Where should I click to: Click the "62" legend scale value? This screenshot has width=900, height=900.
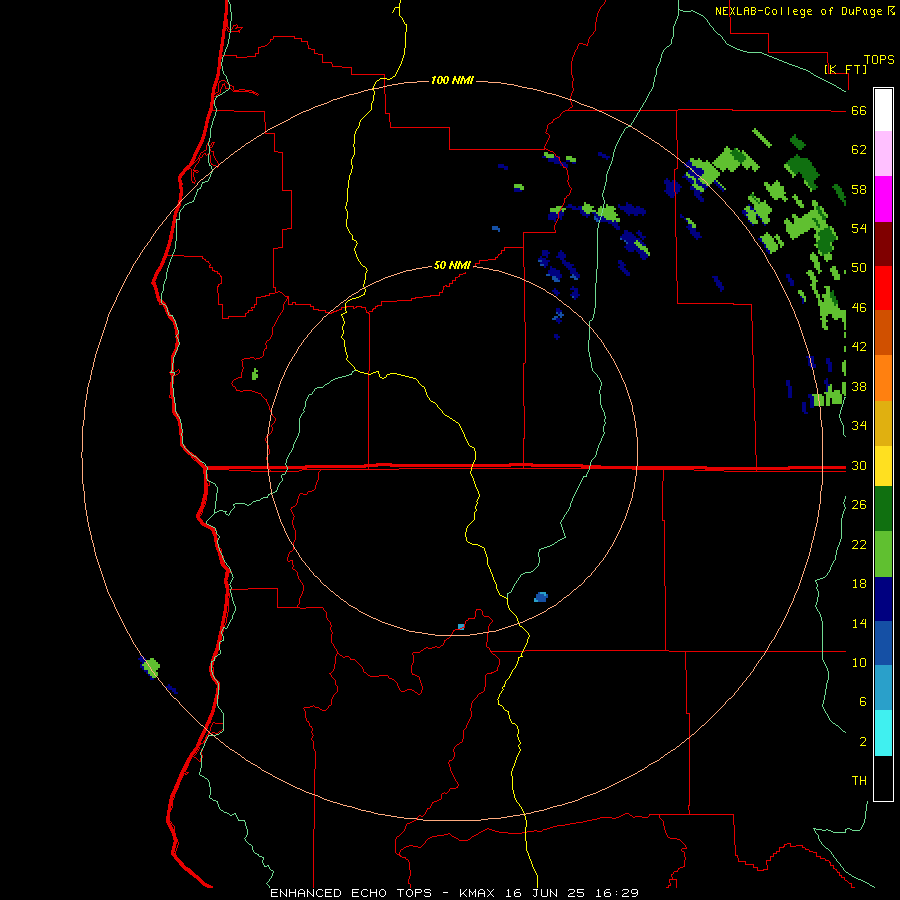tap(859, 150)
